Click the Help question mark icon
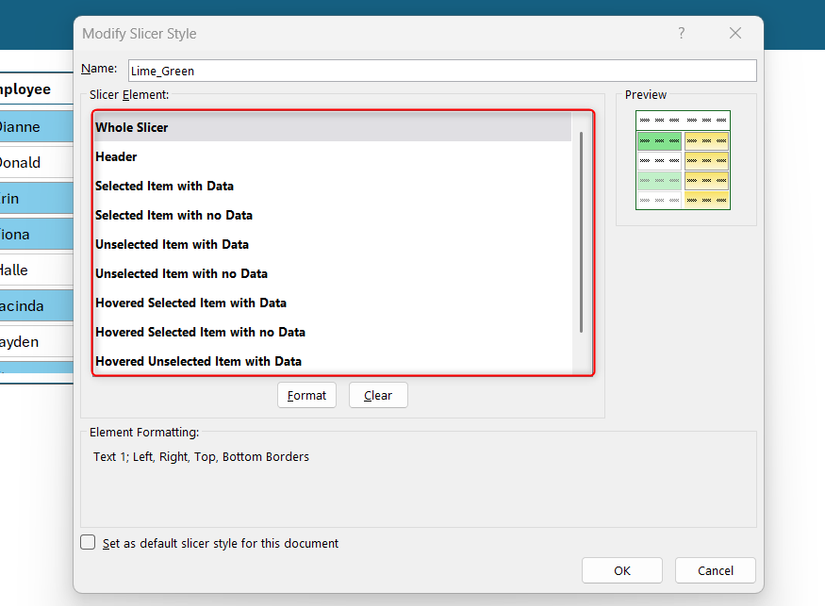This screenshot has height=606, width=825. point(681,33)
